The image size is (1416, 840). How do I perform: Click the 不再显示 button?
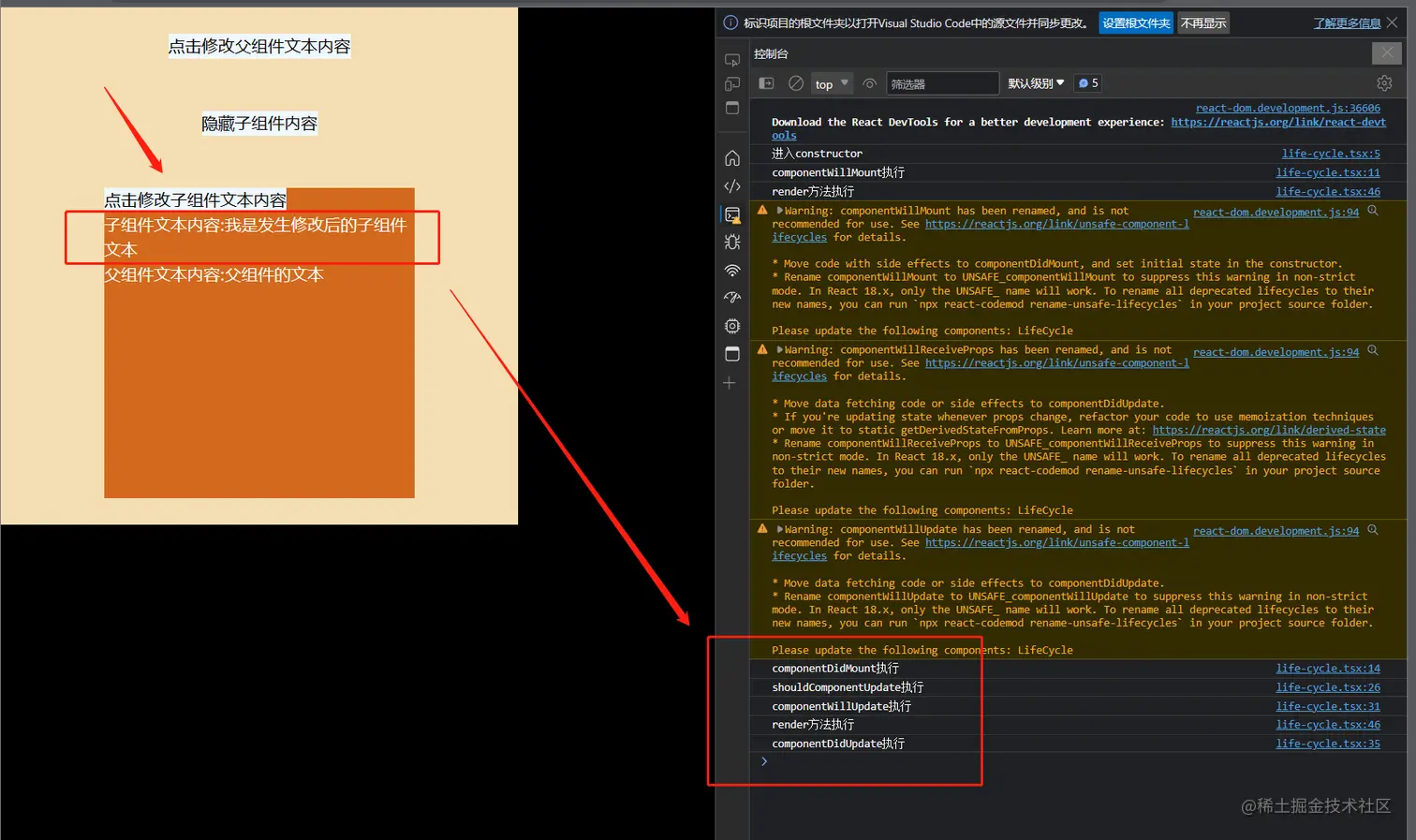[x=1203, y=23]
